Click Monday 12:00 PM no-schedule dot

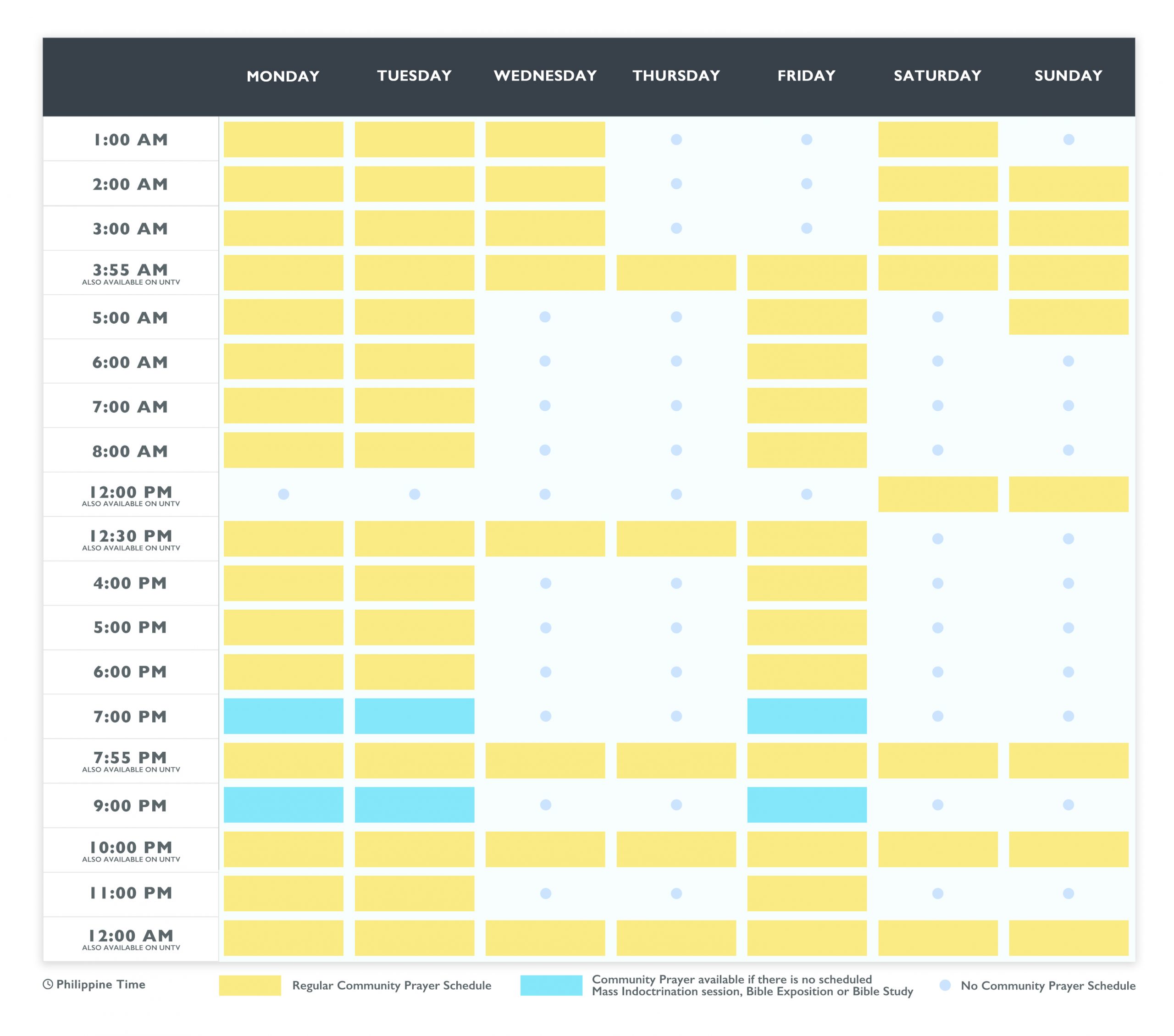tap(283, 495)
